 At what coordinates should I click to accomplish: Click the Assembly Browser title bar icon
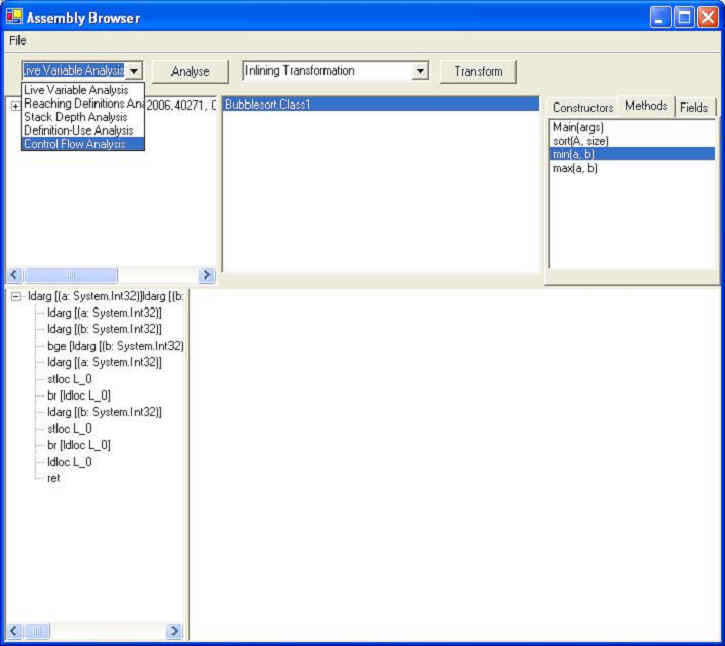pyautogui.click(x=14, y=17)
